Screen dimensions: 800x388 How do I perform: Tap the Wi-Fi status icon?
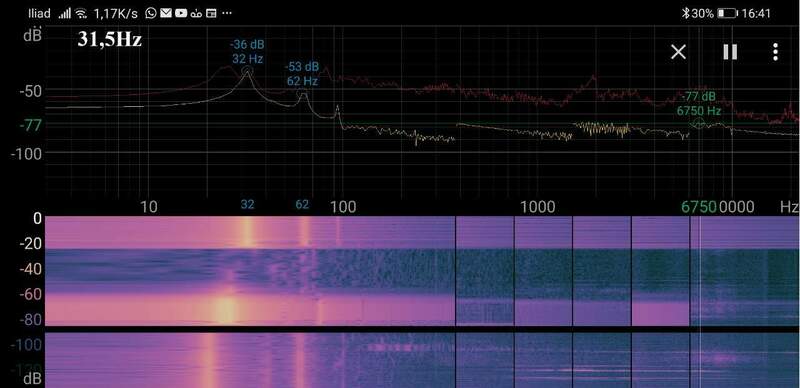point(81,13)
